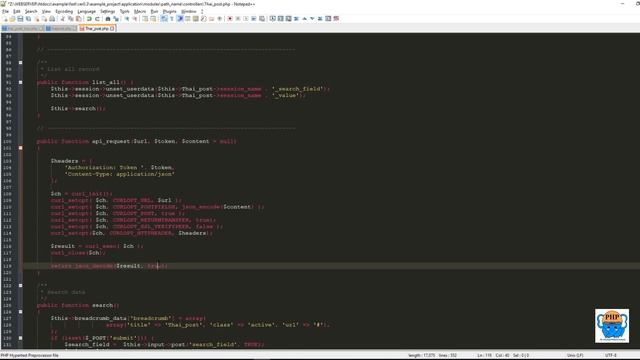Toggle Word Wrap in the toolbar
The width and height of the screenshot is (640, 360).
164,19
